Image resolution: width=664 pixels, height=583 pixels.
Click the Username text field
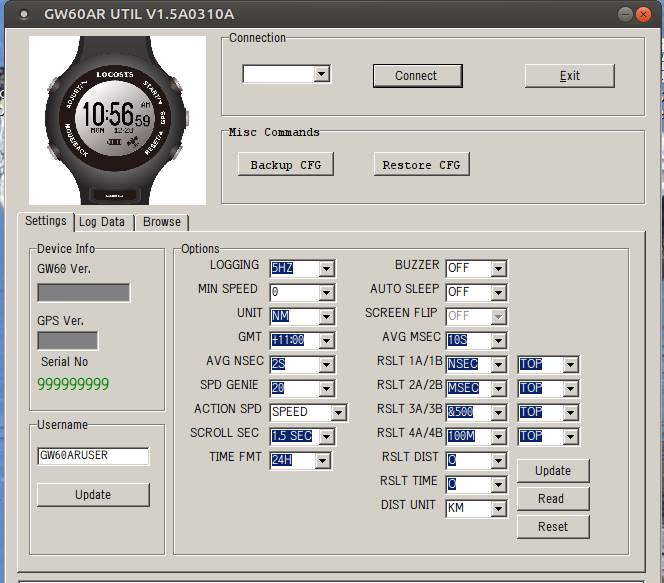coord(93,456)
